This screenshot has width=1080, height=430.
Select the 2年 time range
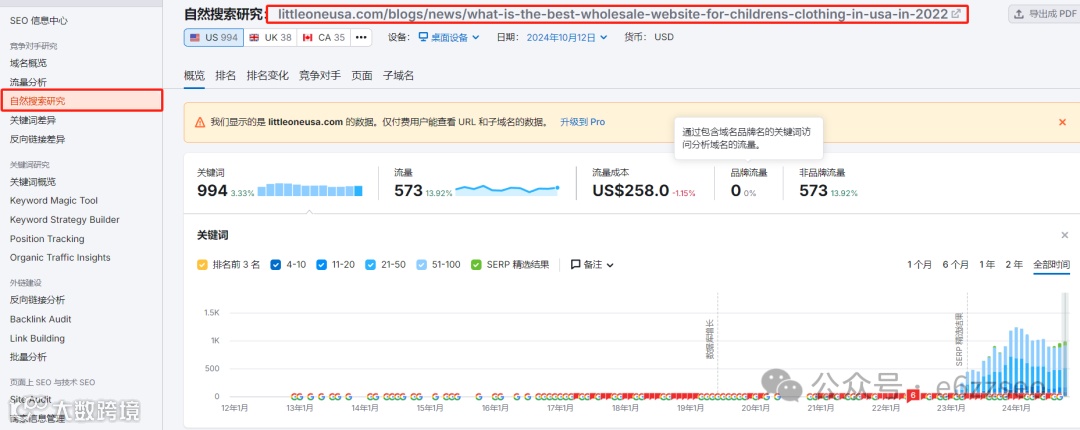point(1014,265)
